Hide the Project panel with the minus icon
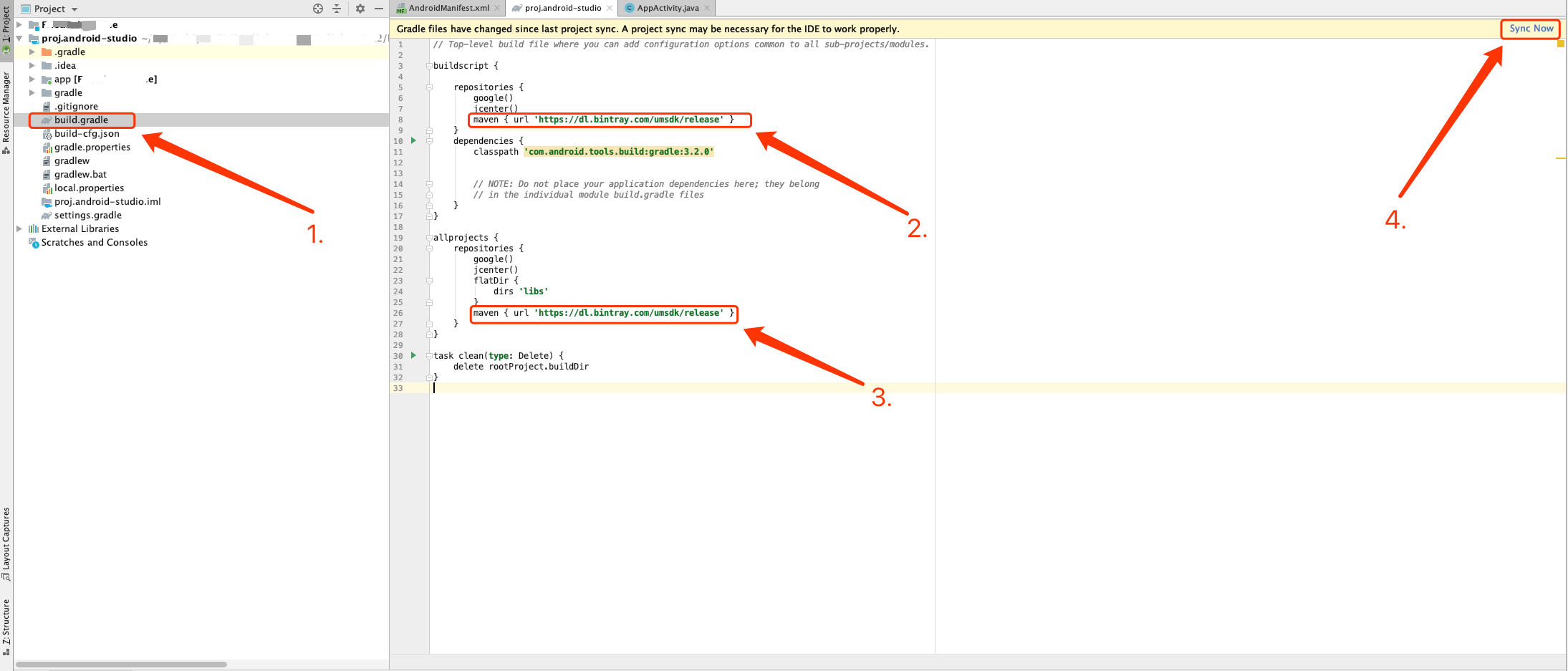Image resolution: width=1568 pixels, height=671 pixels. click(x=379, y=9)
